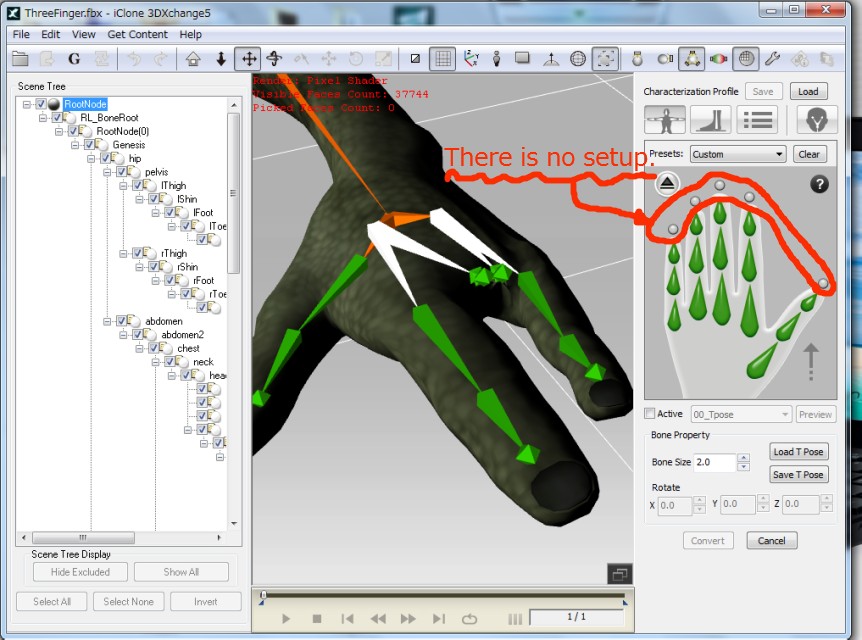This screenshot has height=640, width=862.
Task: Open the bone list view panel
Action: pyautogui.click(x=757, y=120)
